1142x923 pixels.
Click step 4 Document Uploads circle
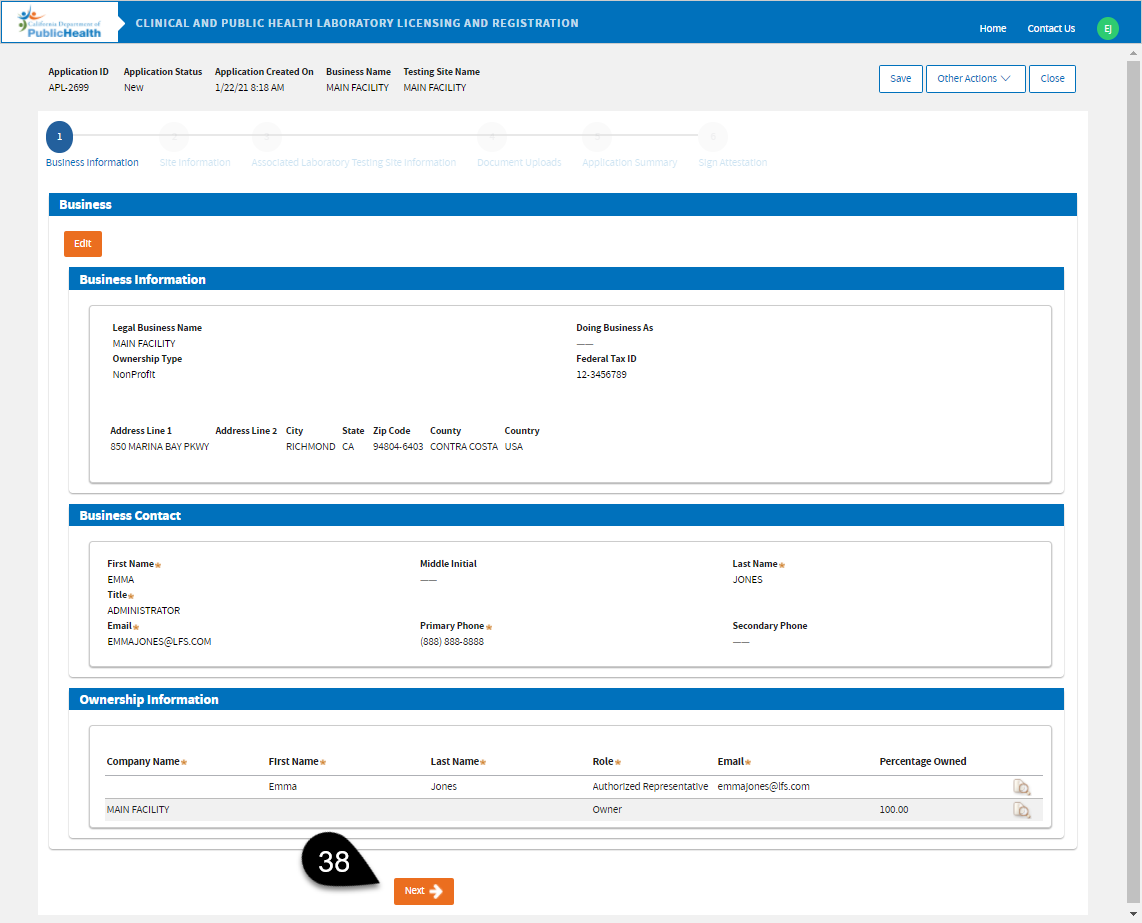point(491,136)
